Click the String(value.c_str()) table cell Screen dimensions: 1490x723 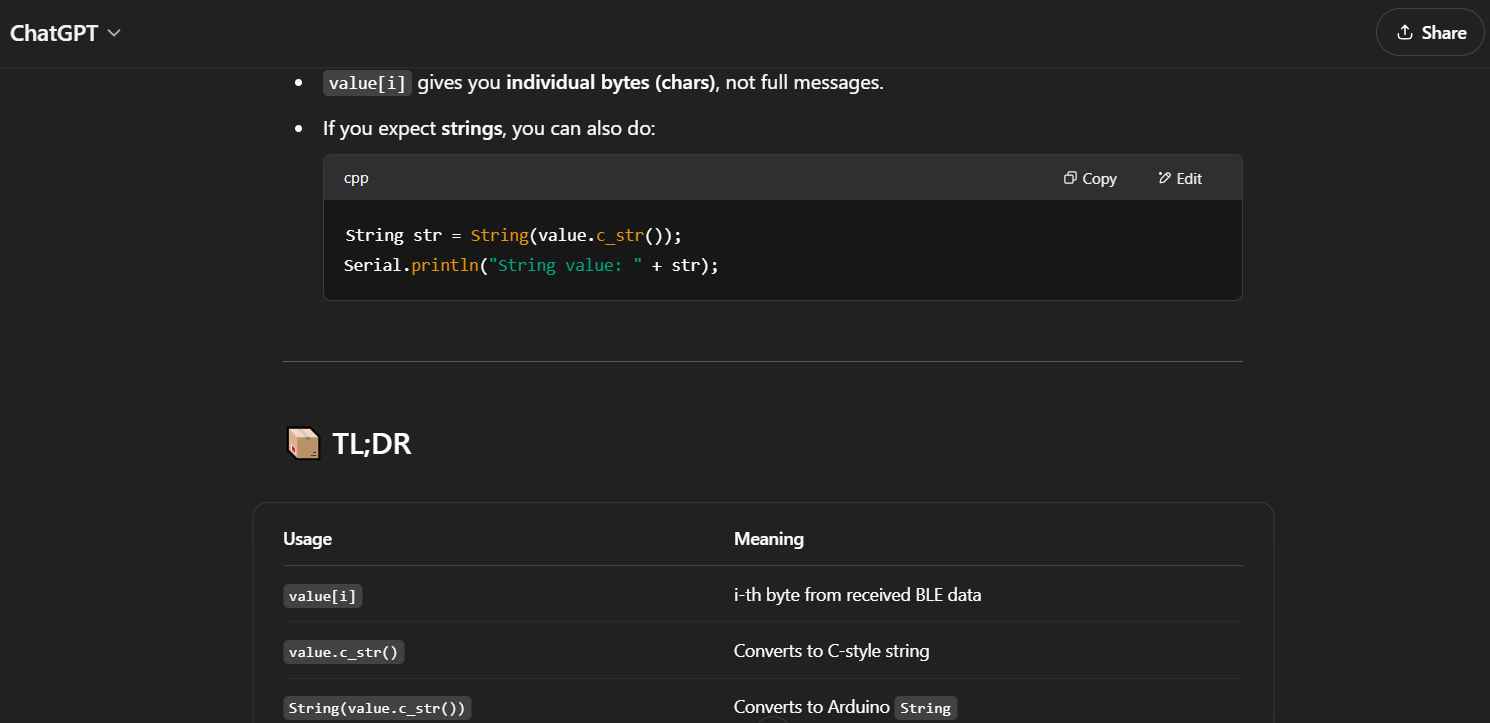pos(377,708)
